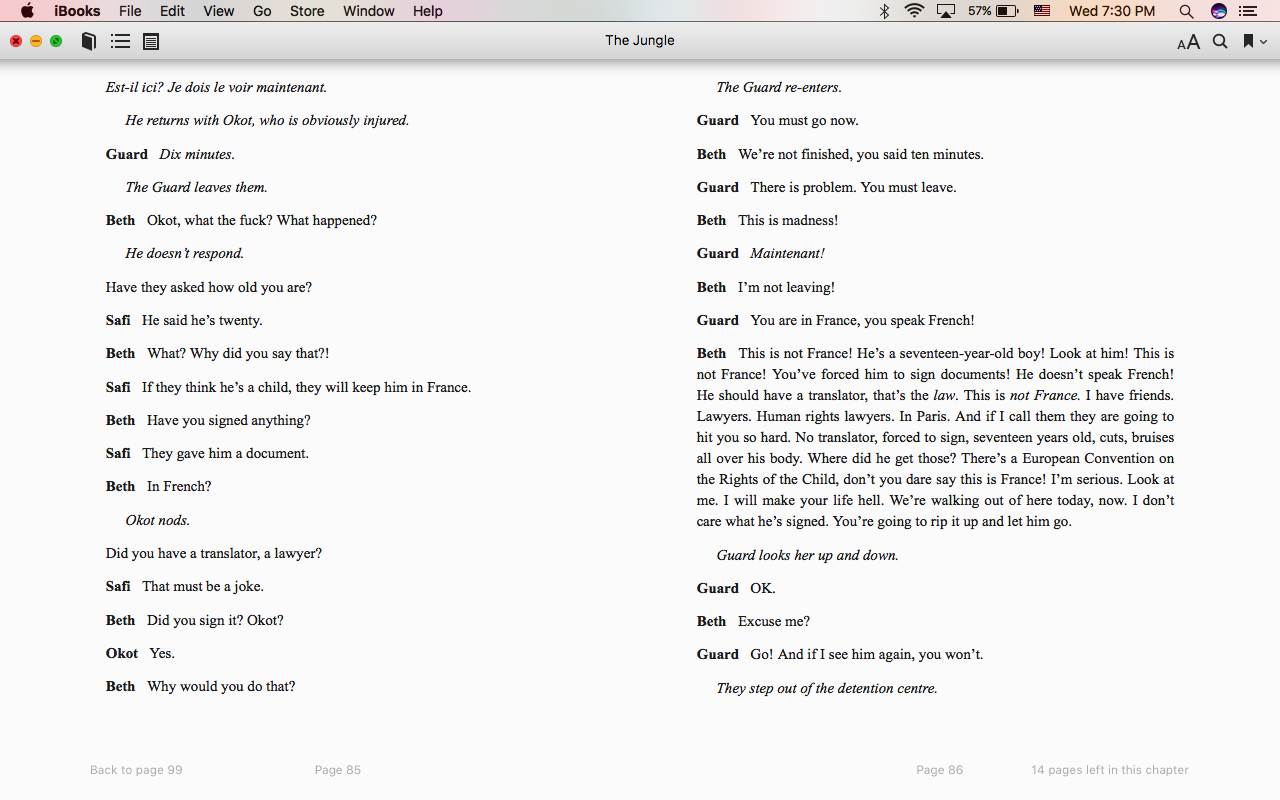
Task: Open the Wi-Fi status menu
Action: click(914, 11)
